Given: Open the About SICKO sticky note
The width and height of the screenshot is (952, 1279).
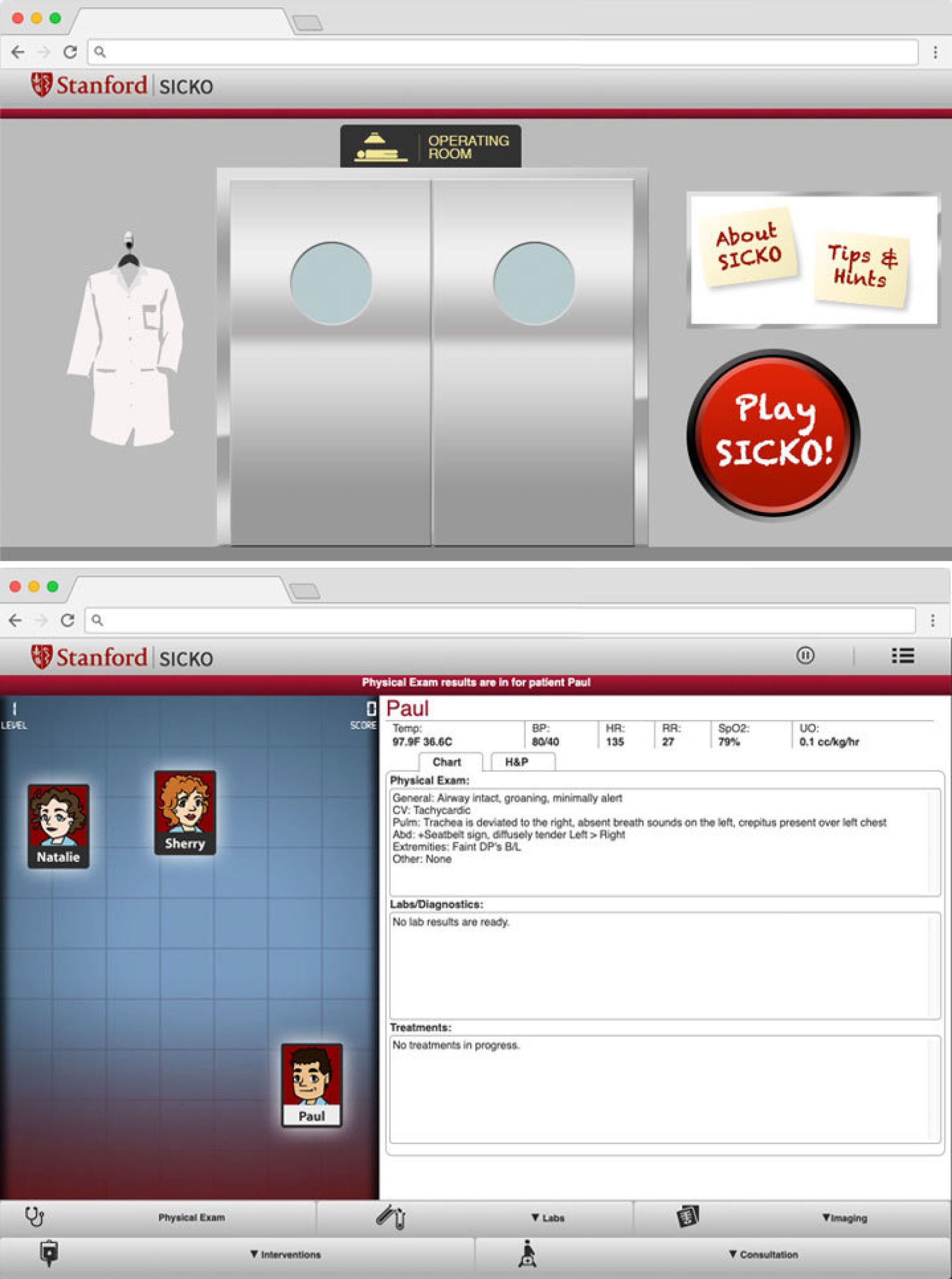Looking at the screenshot, I should click(x=749, y=247).
